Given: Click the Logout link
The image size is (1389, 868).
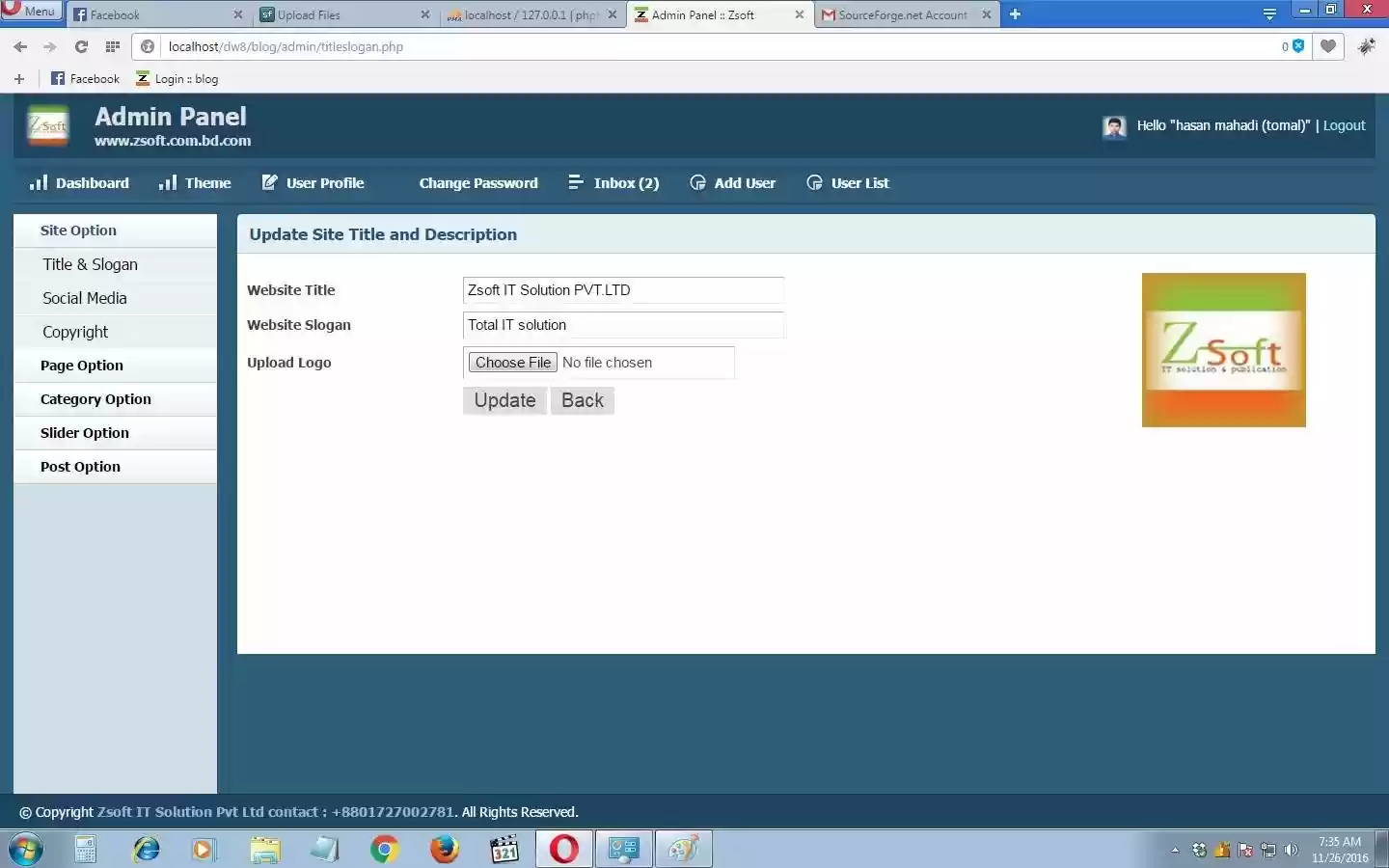Looking at the screenshot, I should click(1344, 125).
